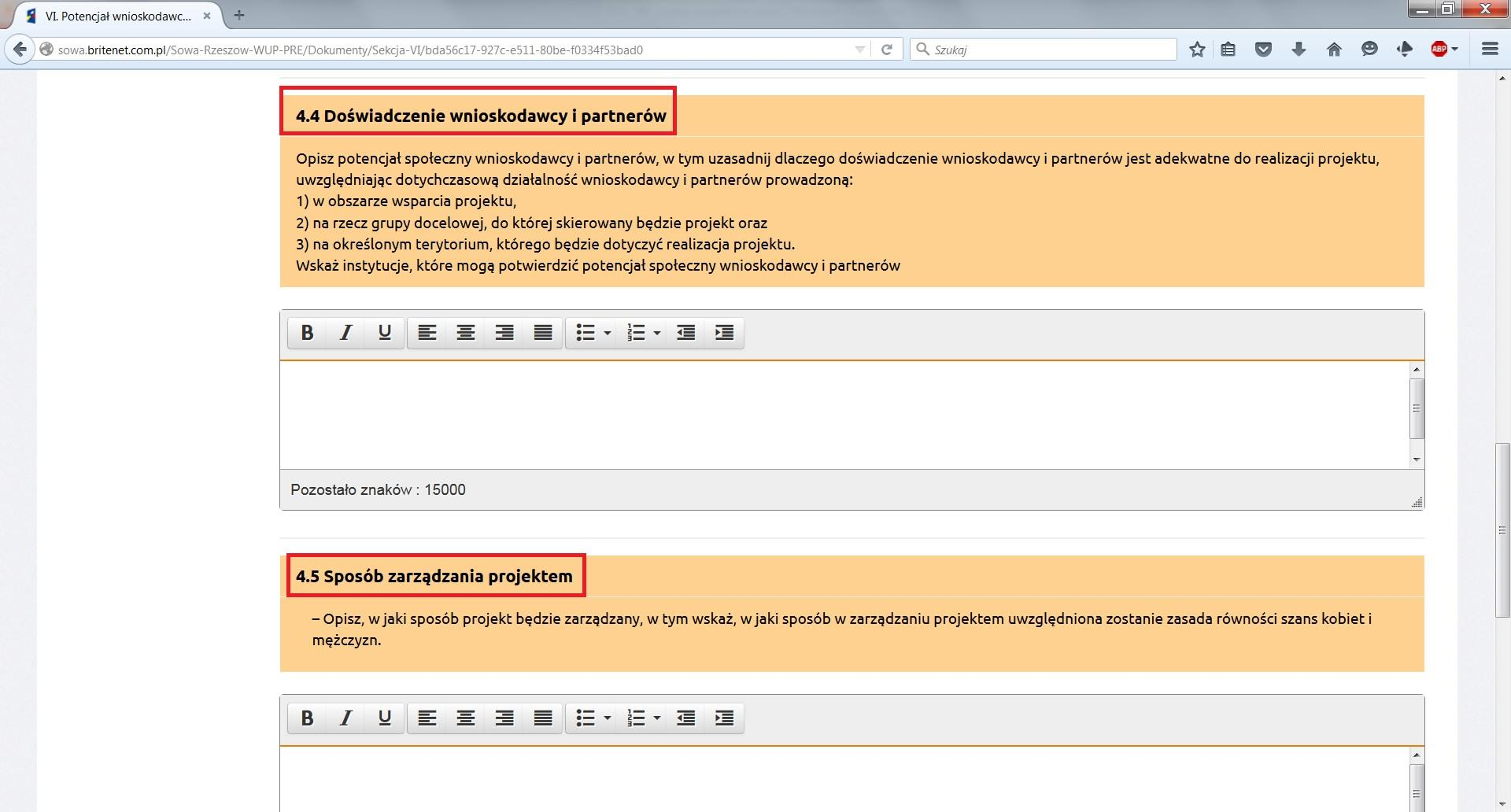
Task: Insert bulleted list in section 4.5 editor
Action: [585, 718]
